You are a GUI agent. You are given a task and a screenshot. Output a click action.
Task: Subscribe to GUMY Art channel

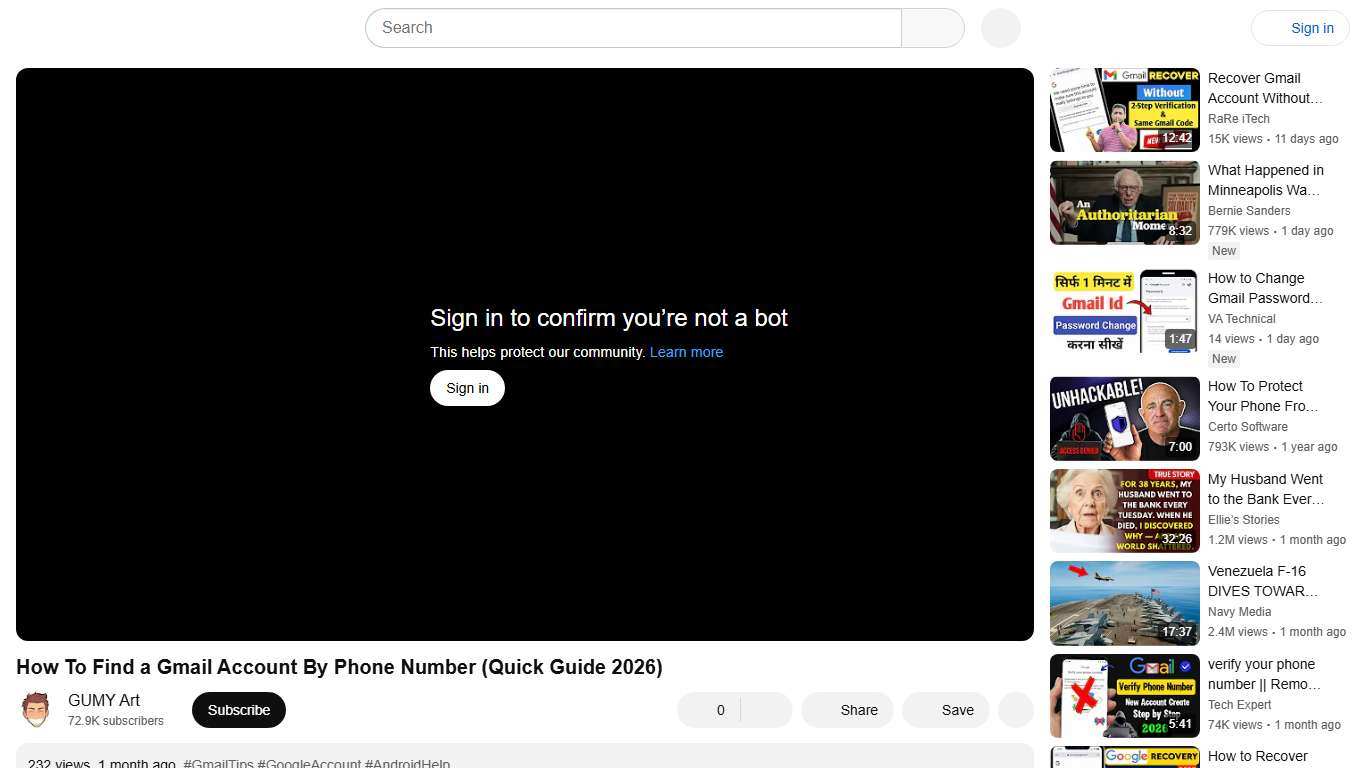point(238,710)
